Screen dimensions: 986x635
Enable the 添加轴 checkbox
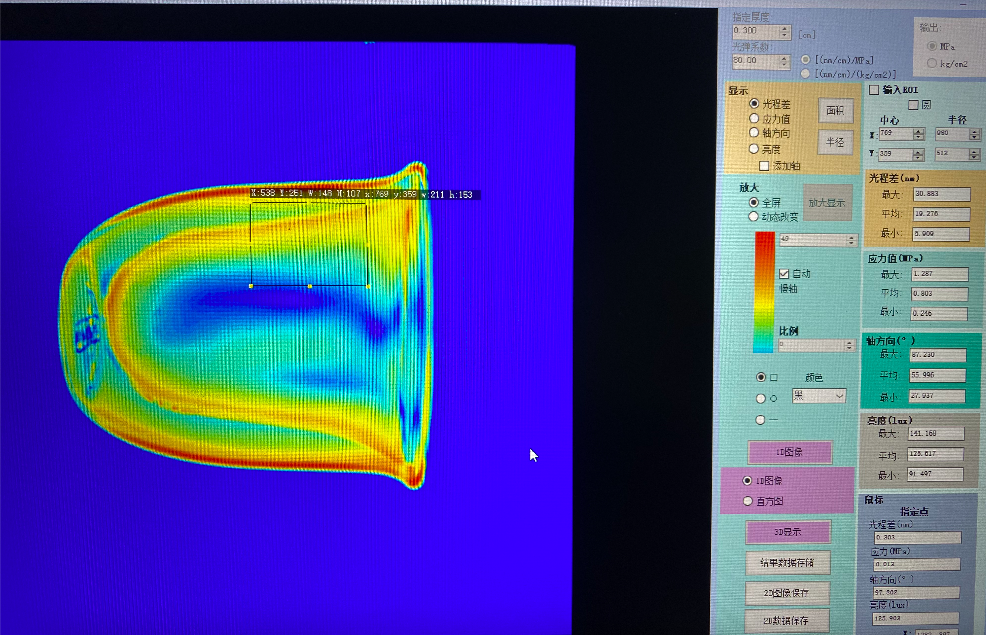click(x=765, y=165)
